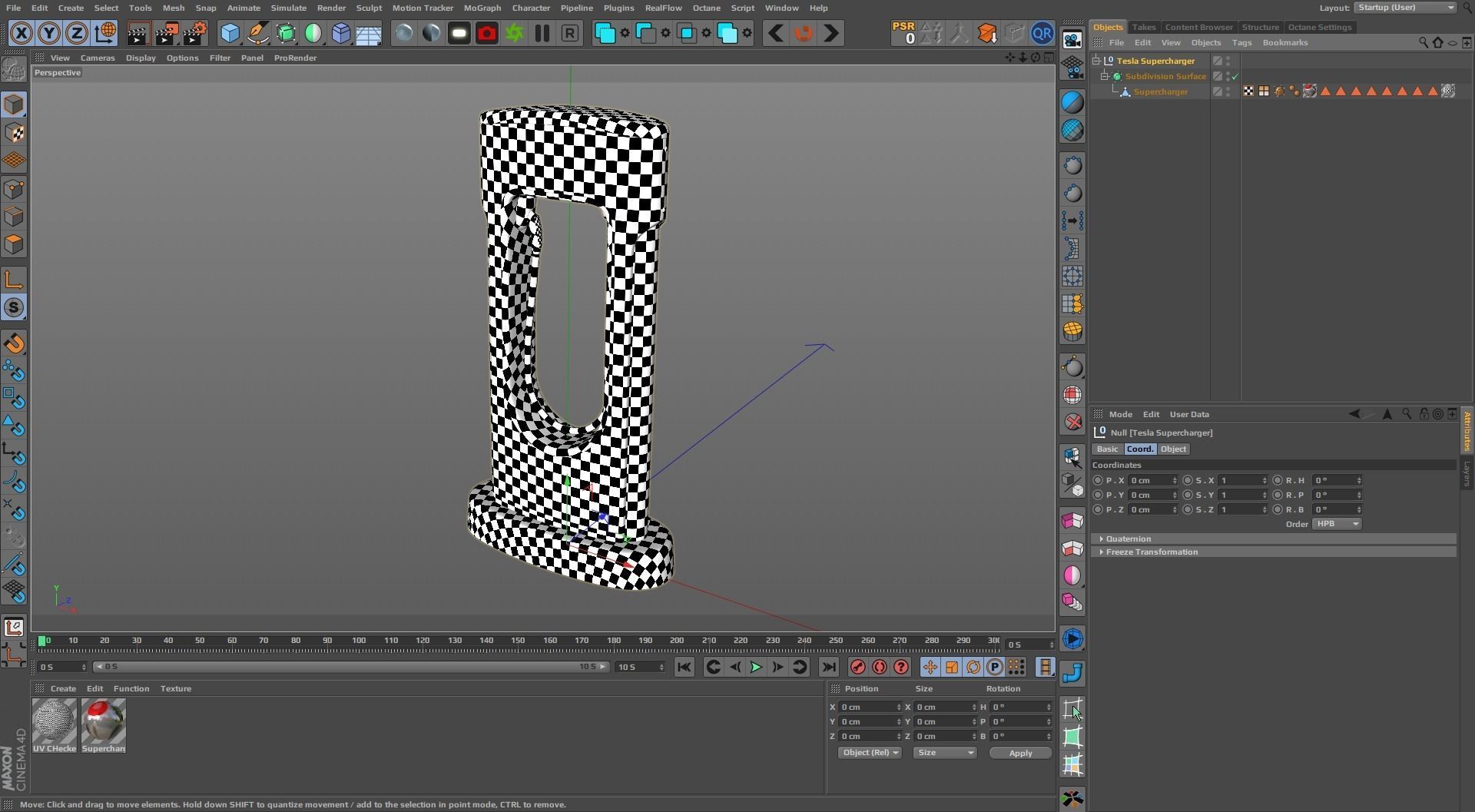The width and height of the screenshot is (1475, 812).
Task: Open the Object (Rel) dropdown
Action: (x=870, y=754)
